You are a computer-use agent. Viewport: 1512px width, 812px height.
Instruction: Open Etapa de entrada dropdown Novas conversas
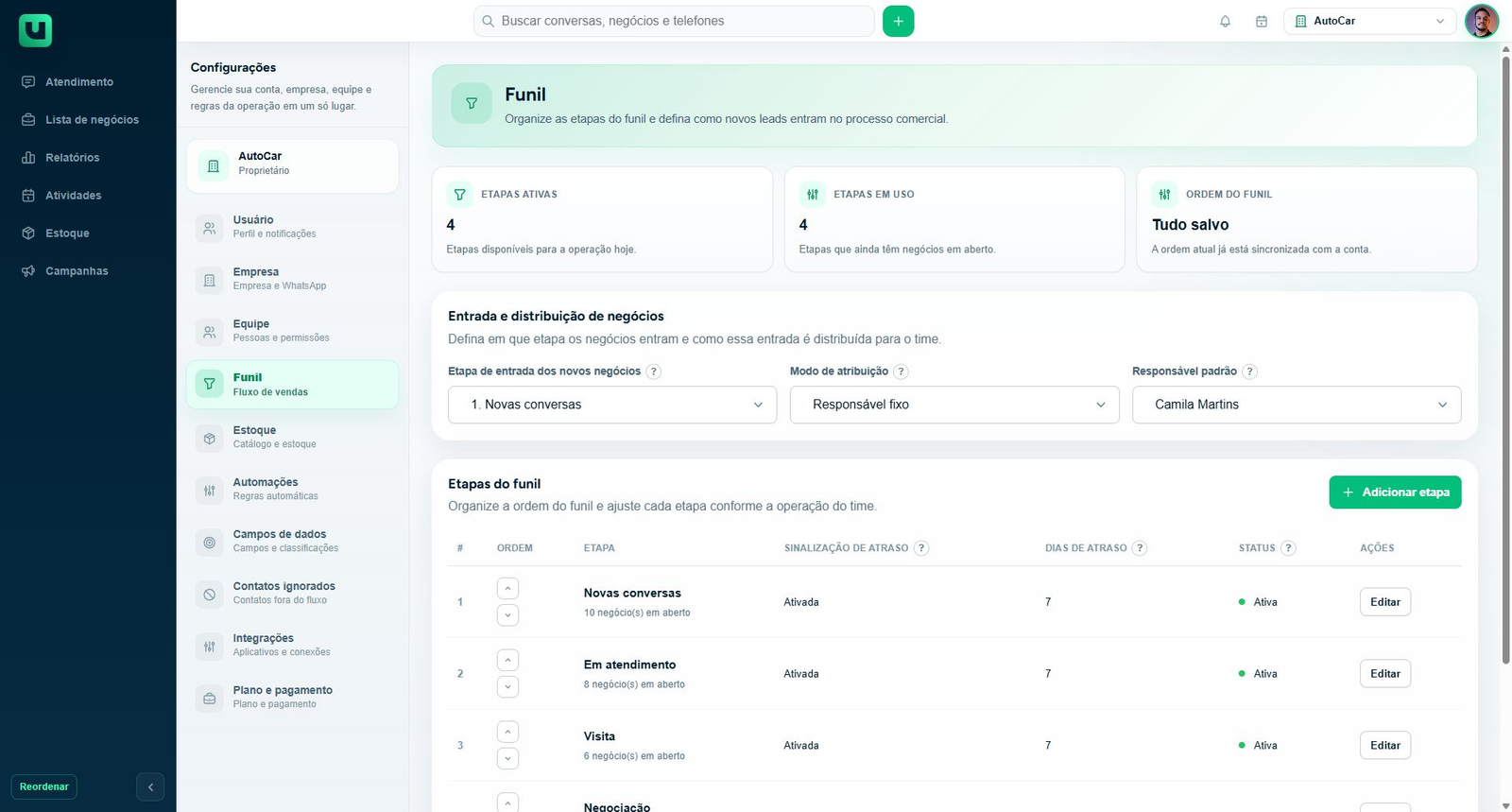[x=612, y=405]
